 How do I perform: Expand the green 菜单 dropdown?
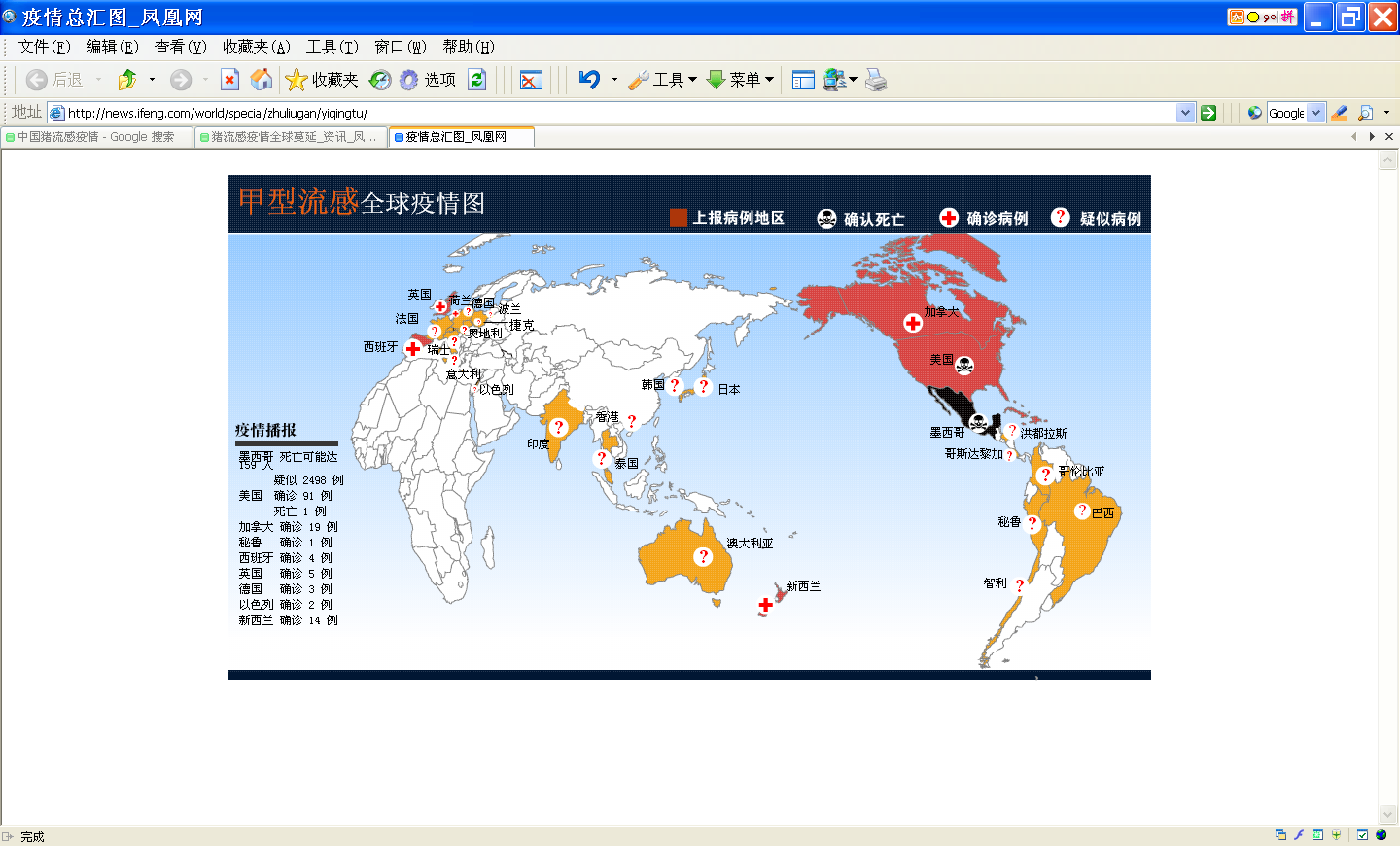pyautogui.click(x=740, y=80)
